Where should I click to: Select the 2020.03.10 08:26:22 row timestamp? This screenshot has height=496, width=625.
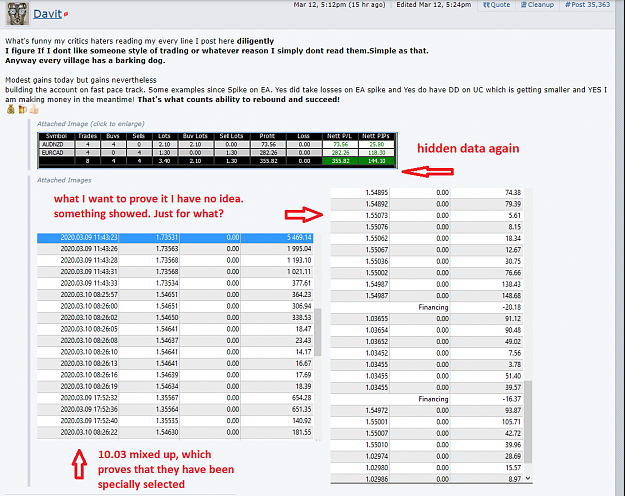click(x=89, y=432)
